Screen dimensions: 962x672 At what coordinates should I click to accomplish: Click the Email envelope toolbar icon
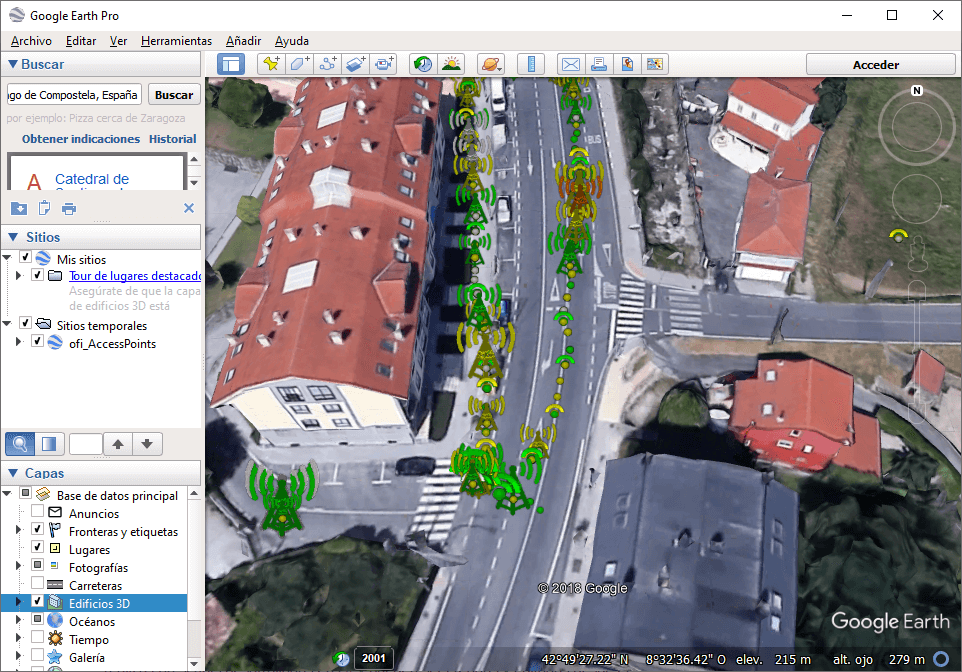[x=571, y=64]
